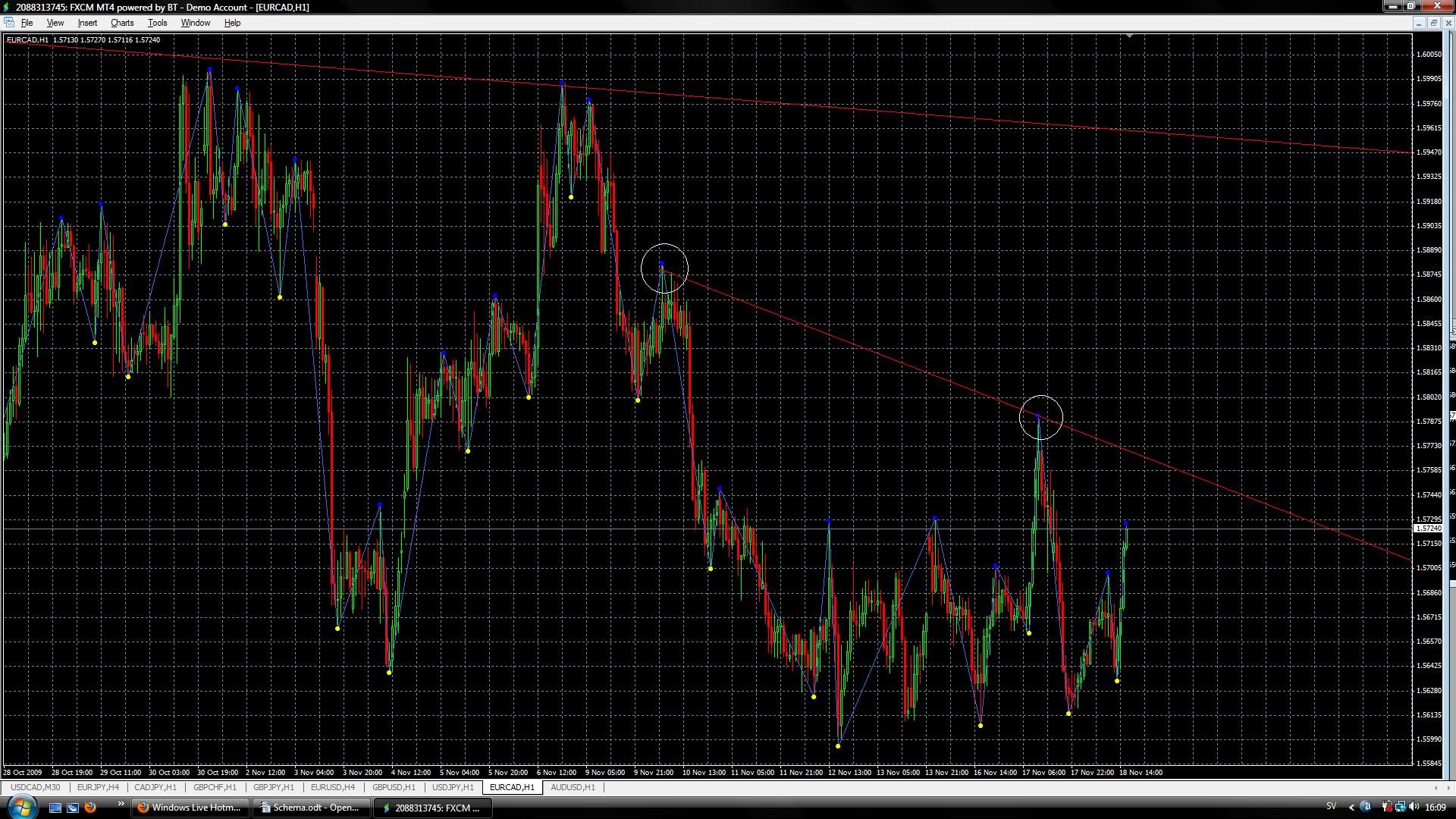This screenshot has height=819, width=1456.
Task: Click Switch between windows quick launch icon
Action: pos(73,808)
